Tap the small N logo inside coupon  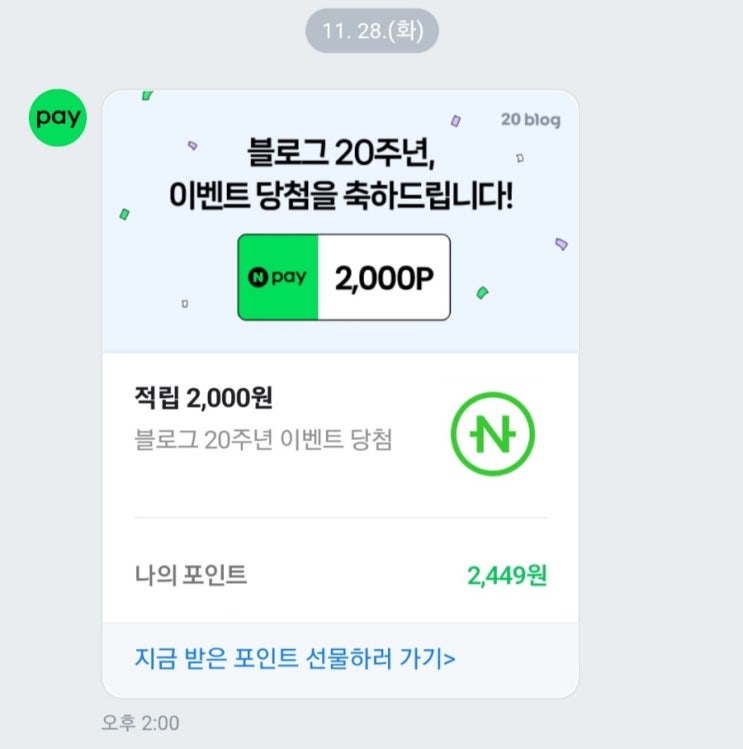(x=258, y=277)
